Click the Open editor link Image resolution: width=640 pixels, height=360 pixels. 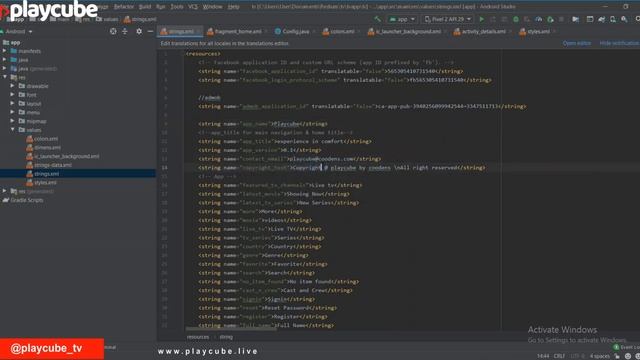pyautogui.click(x=576, y=43)
